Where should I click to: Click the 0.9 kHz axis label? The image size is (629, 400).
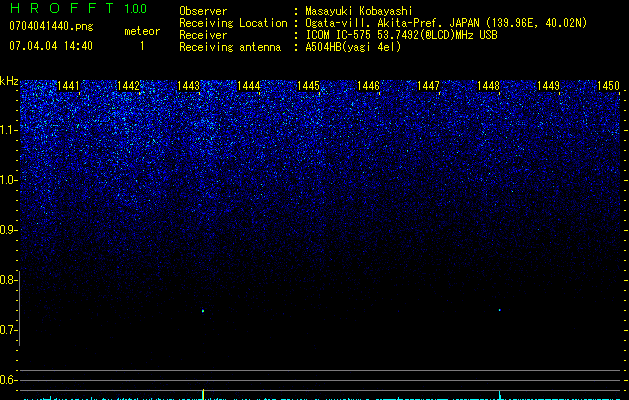(x=9, y=230)
